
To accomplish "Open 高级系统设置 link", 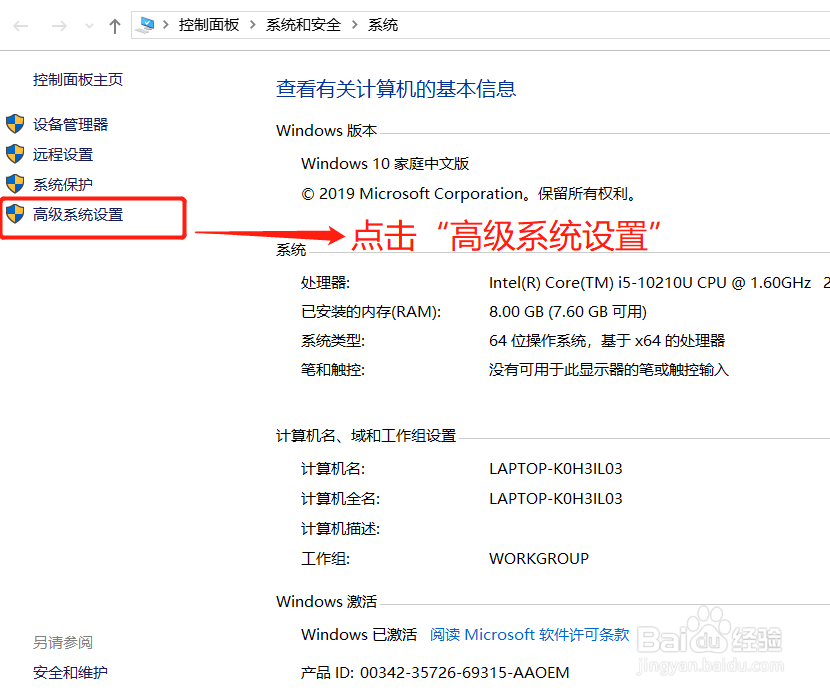I will tap(78, 214).
